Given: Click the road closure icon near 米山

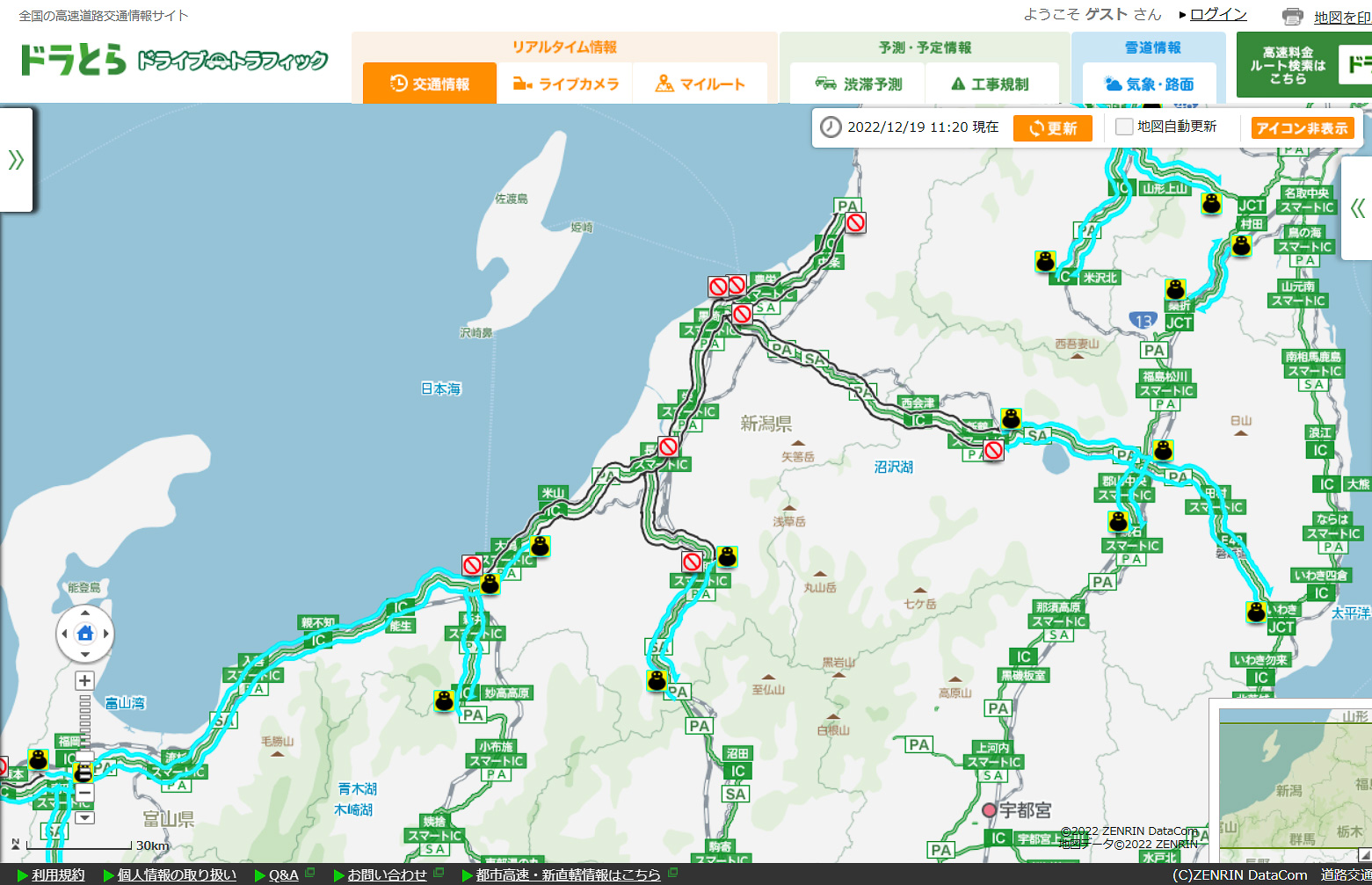Looking at the screenshot, I should (x=472, y=564).
